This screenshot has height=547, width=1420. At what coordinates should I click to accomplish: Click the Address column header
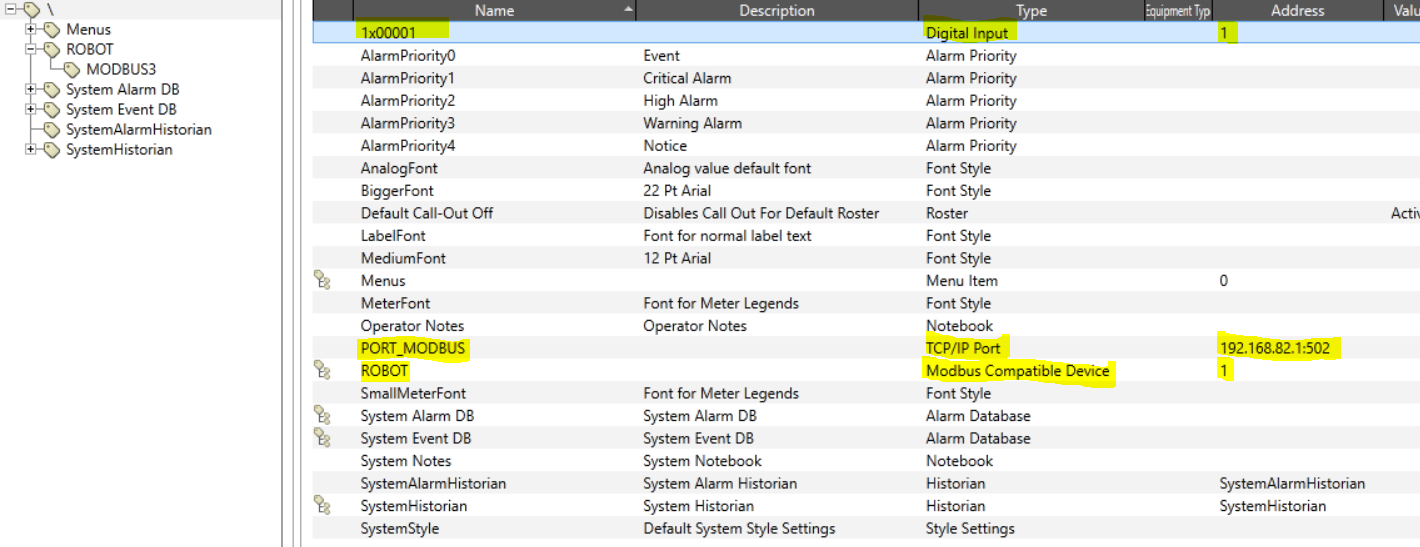[1297, 11]
